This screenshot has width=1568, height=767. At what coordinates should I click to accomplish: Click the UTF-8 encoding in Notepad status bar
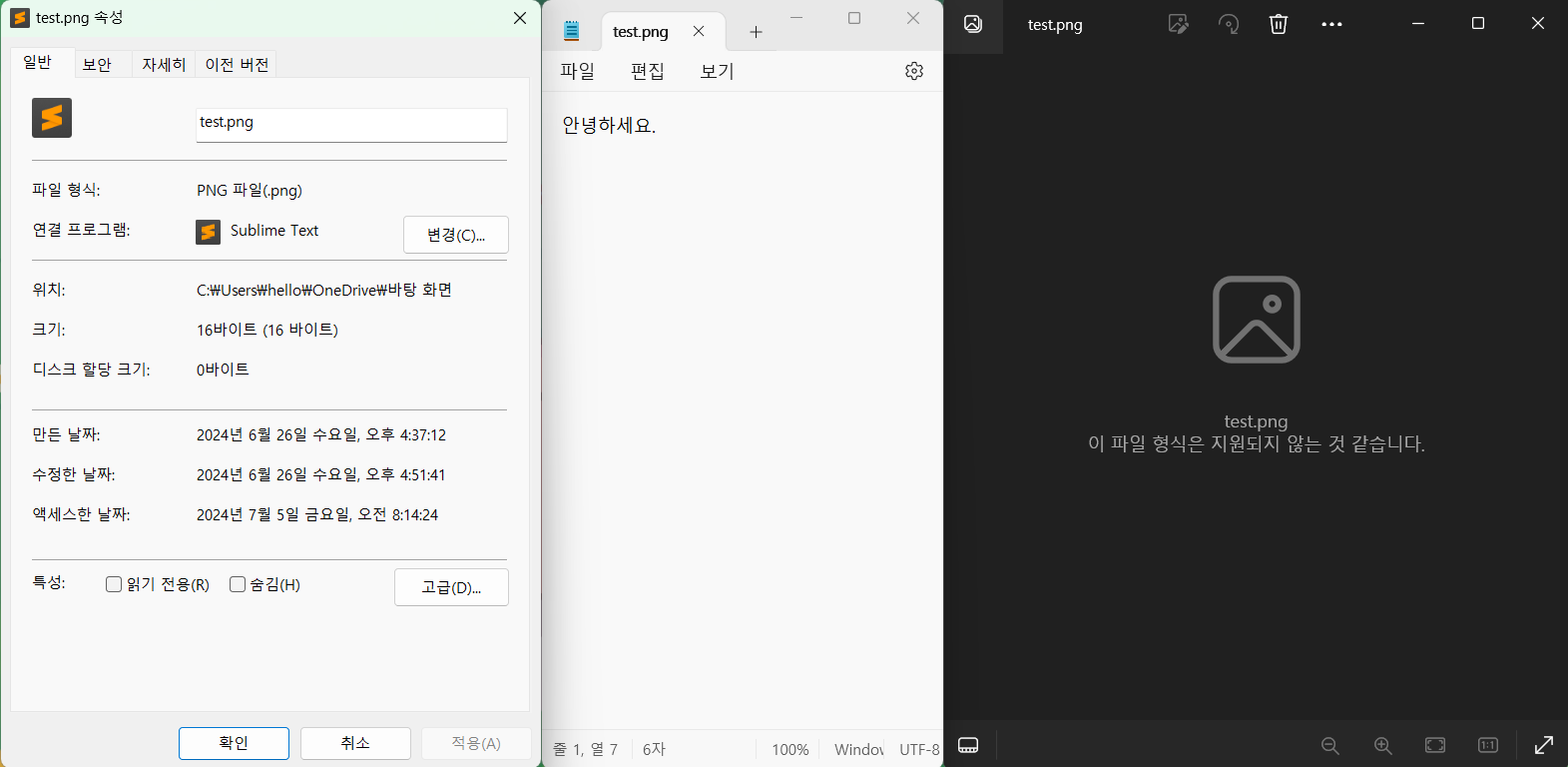pyautogui.click(x=919, y=749)
